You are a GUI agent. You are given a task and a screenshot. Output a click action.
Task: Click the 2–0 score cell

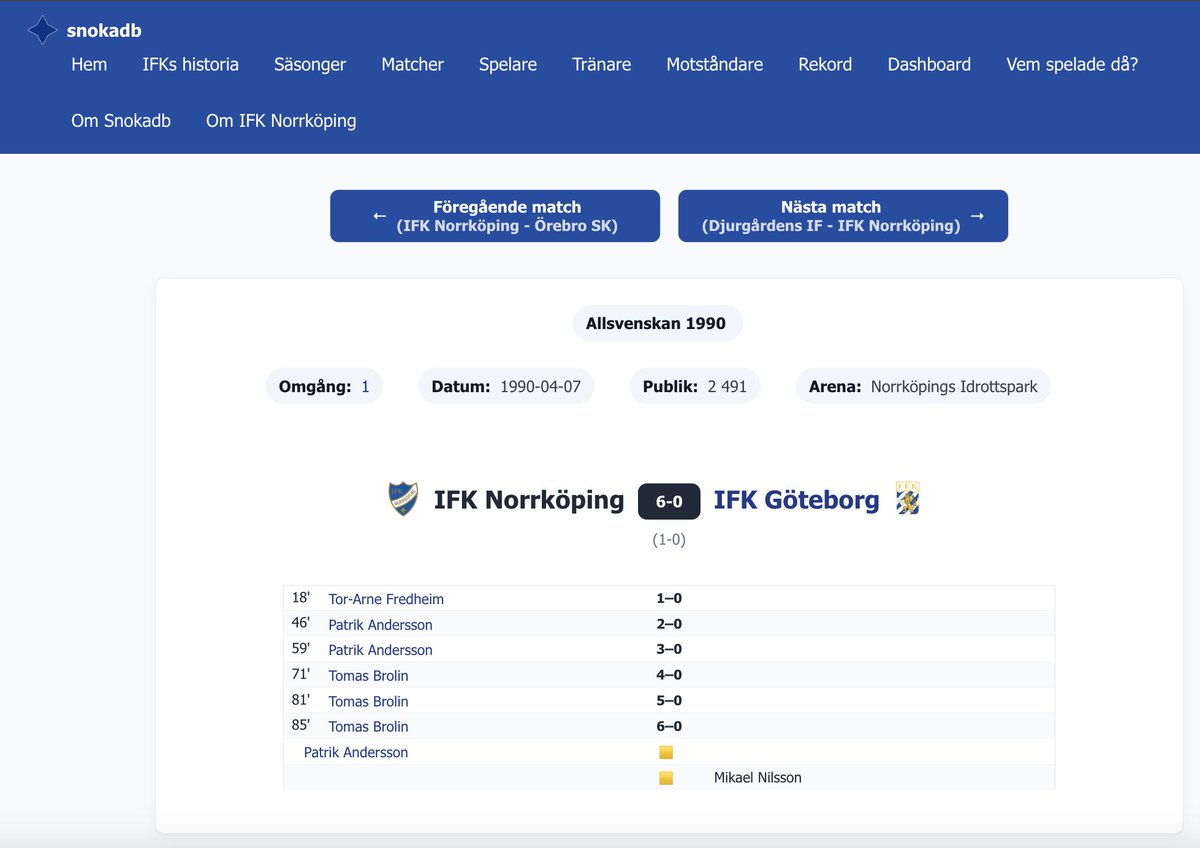click(669, 624)
